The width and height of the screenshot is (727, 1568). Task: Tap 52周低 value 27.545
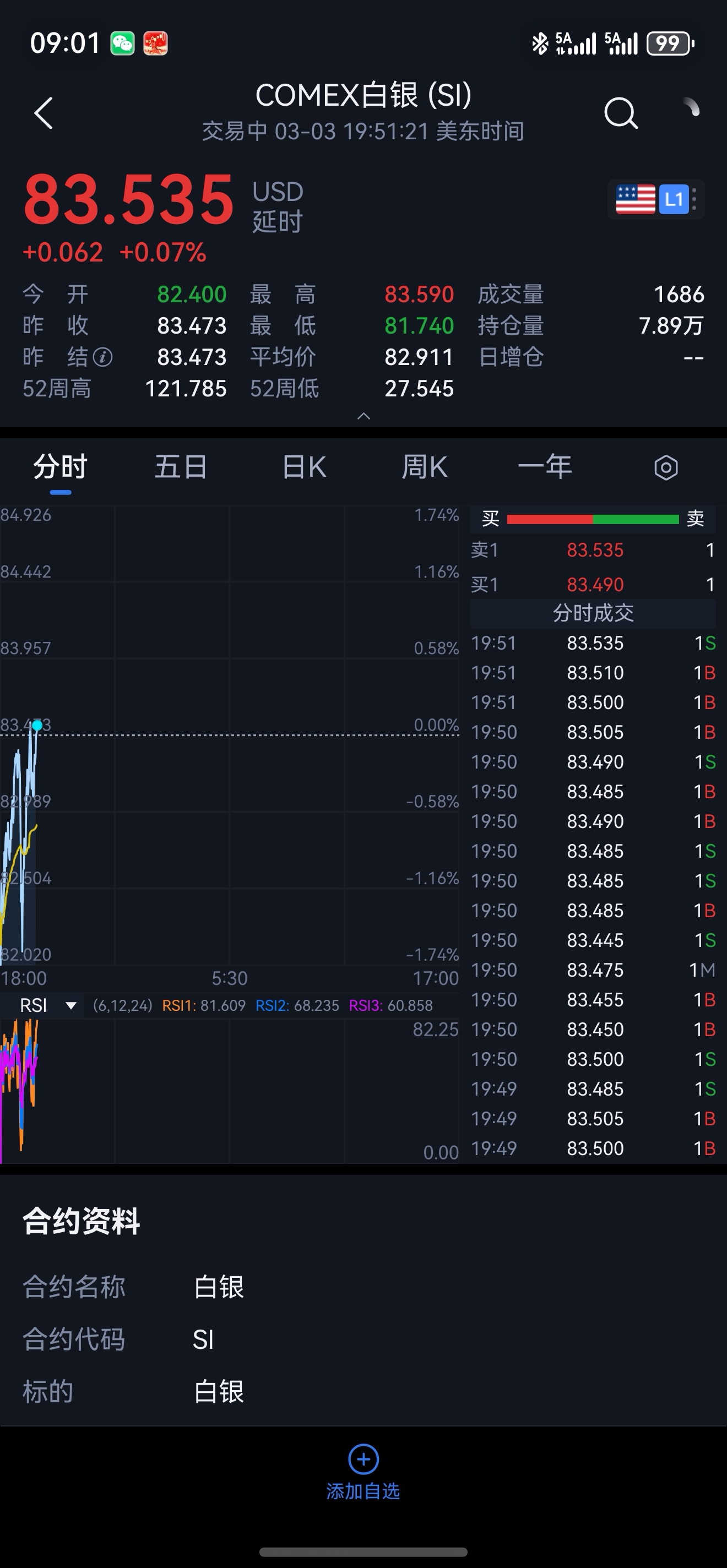click(x=420, y=389)
